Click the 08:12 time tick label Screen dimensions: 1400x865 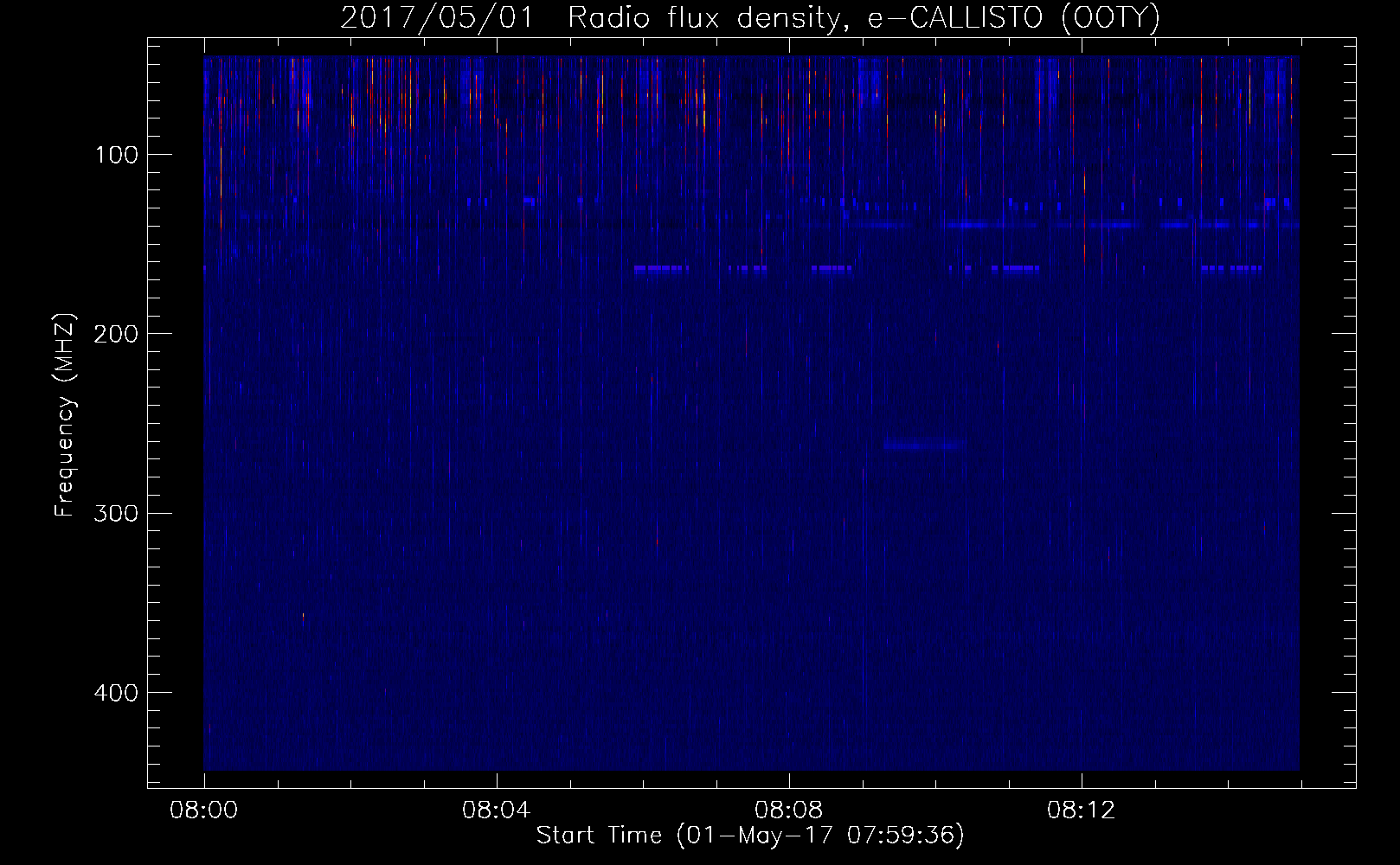pyautogui.click(x=1082, y=811)
